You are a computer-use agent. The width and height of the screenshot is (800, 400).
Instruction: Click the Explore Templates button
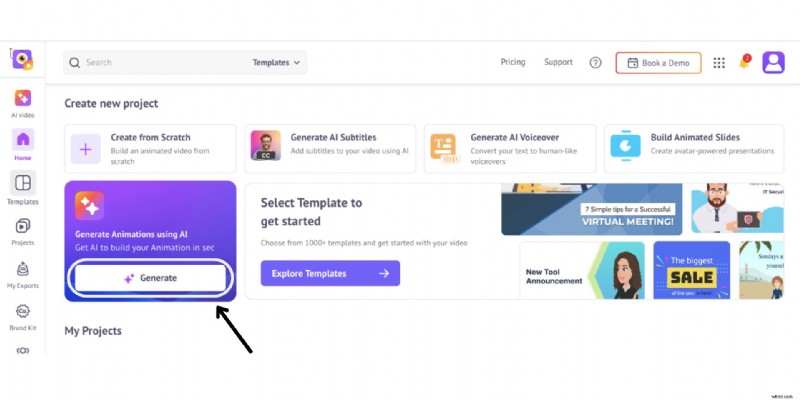click(x=330, y=273)
